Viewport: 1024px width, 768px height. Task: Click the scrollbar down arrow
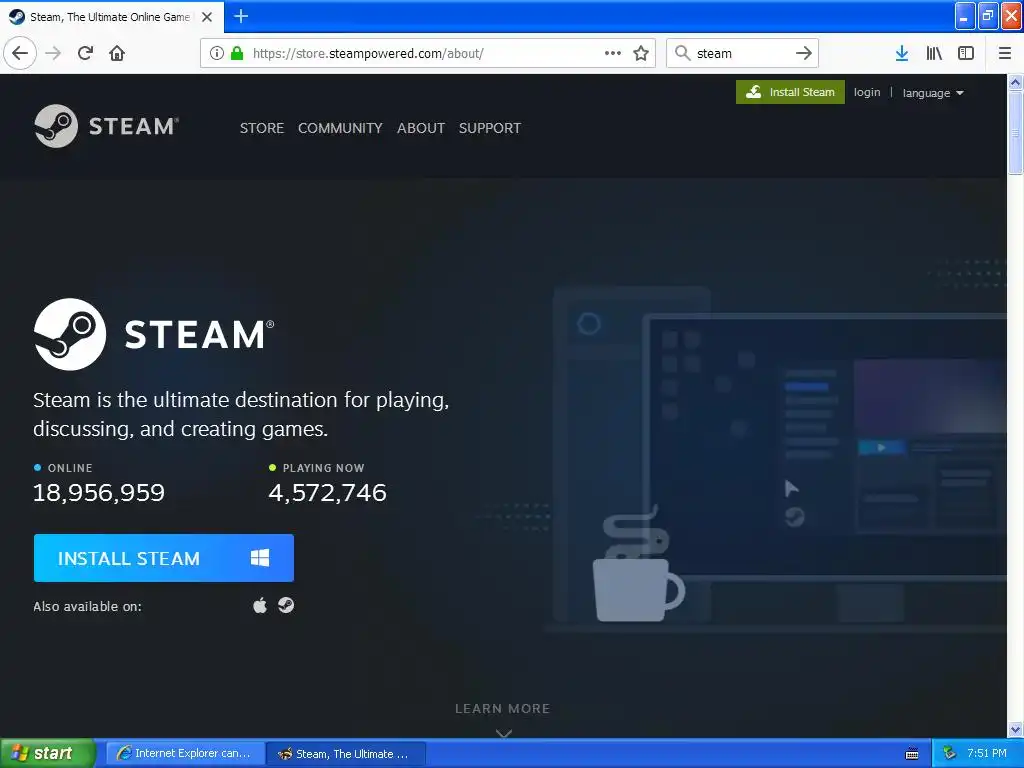pyautogui.click(x=1015, y=729)
